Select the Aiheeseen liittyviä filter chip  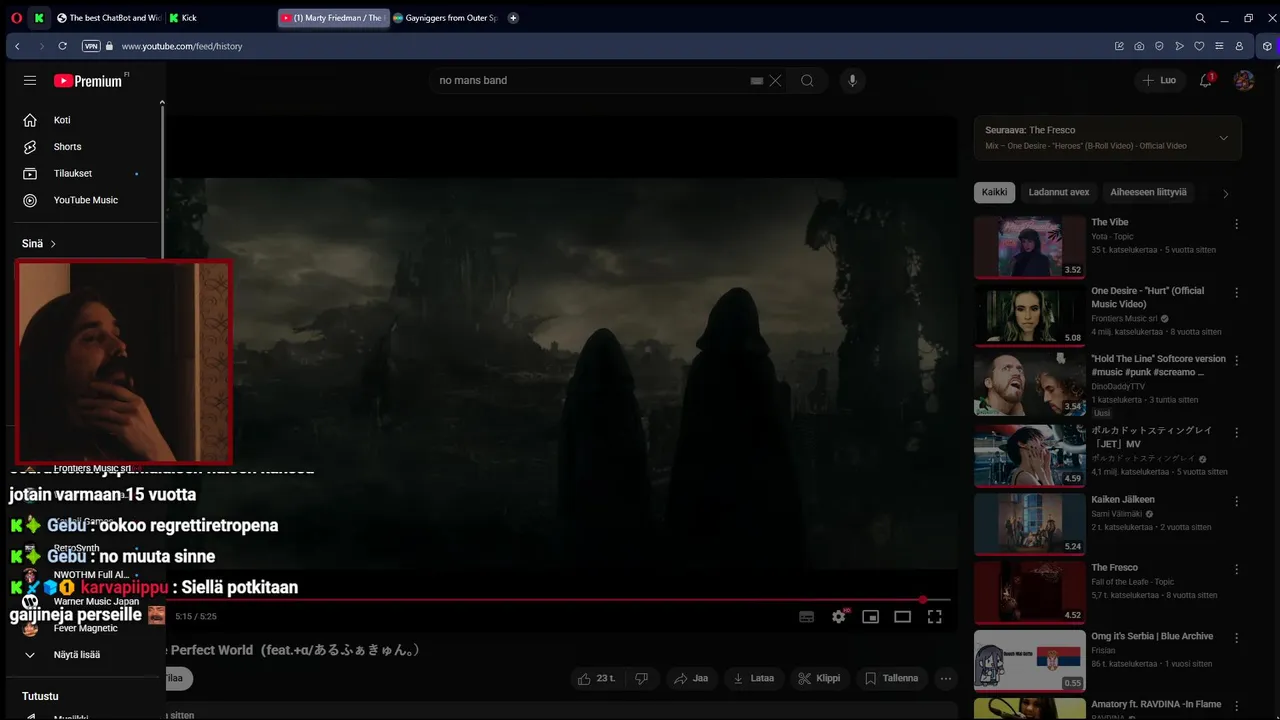[1148, 192]
